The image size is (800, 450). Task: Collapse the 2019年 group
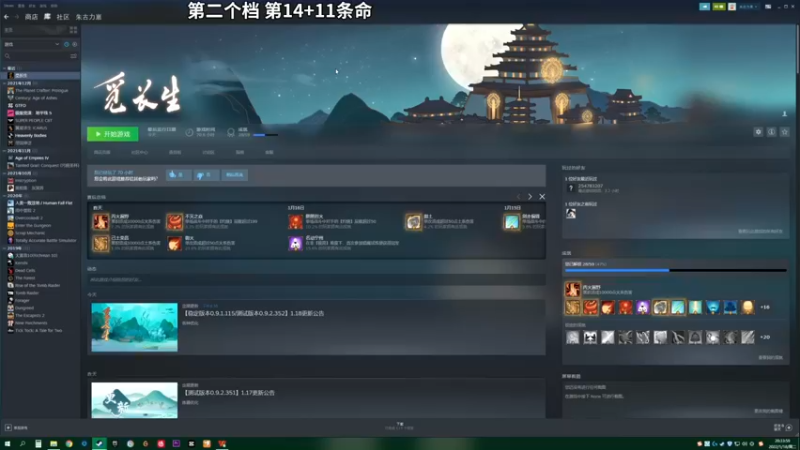click(5, 248)
